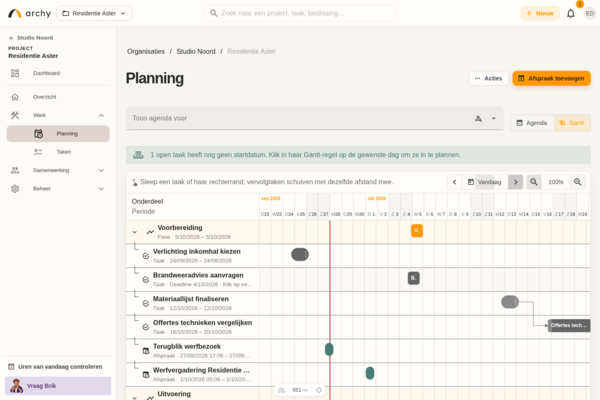This screenshot has width=600, height=400.
Task: Click Materiaallijst finaliseren Gantt bar
Action: pos(510,302)
